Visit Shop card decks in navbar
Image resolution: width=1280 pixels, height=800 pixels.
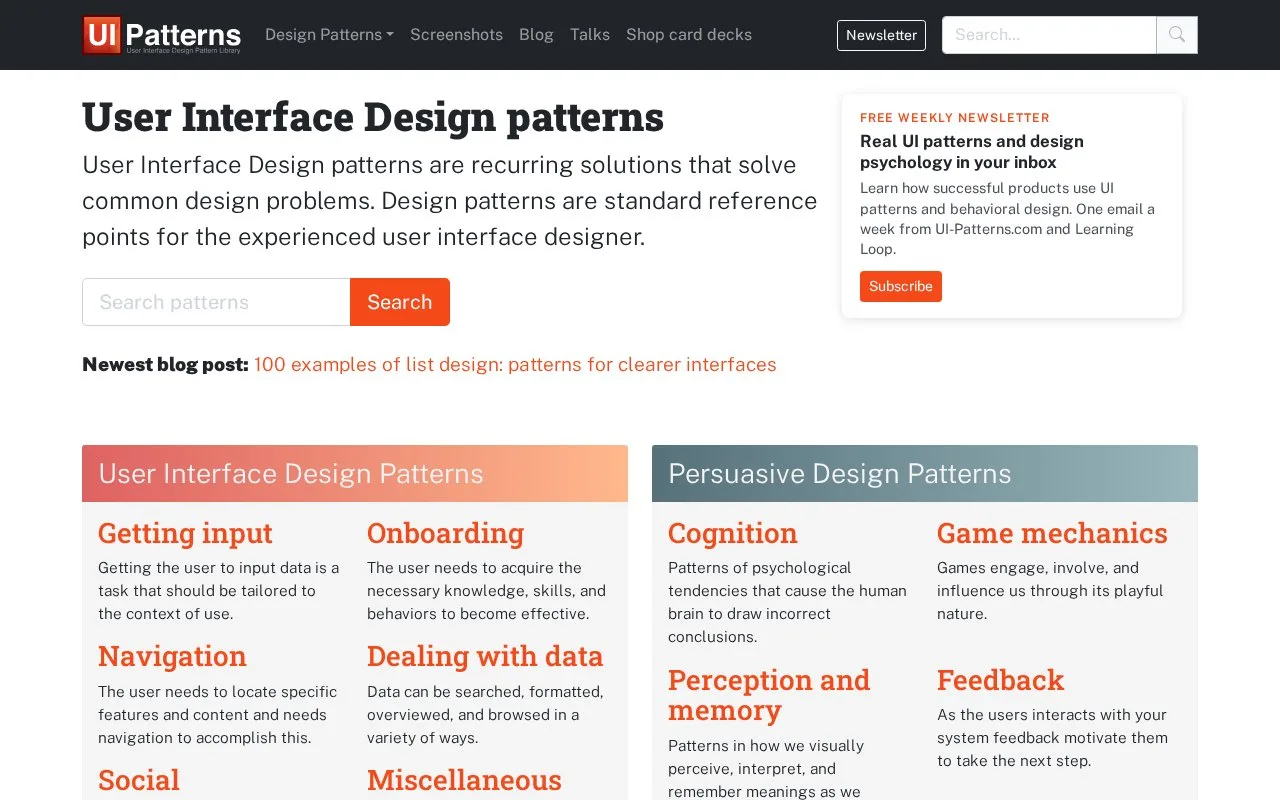point(689,35)
